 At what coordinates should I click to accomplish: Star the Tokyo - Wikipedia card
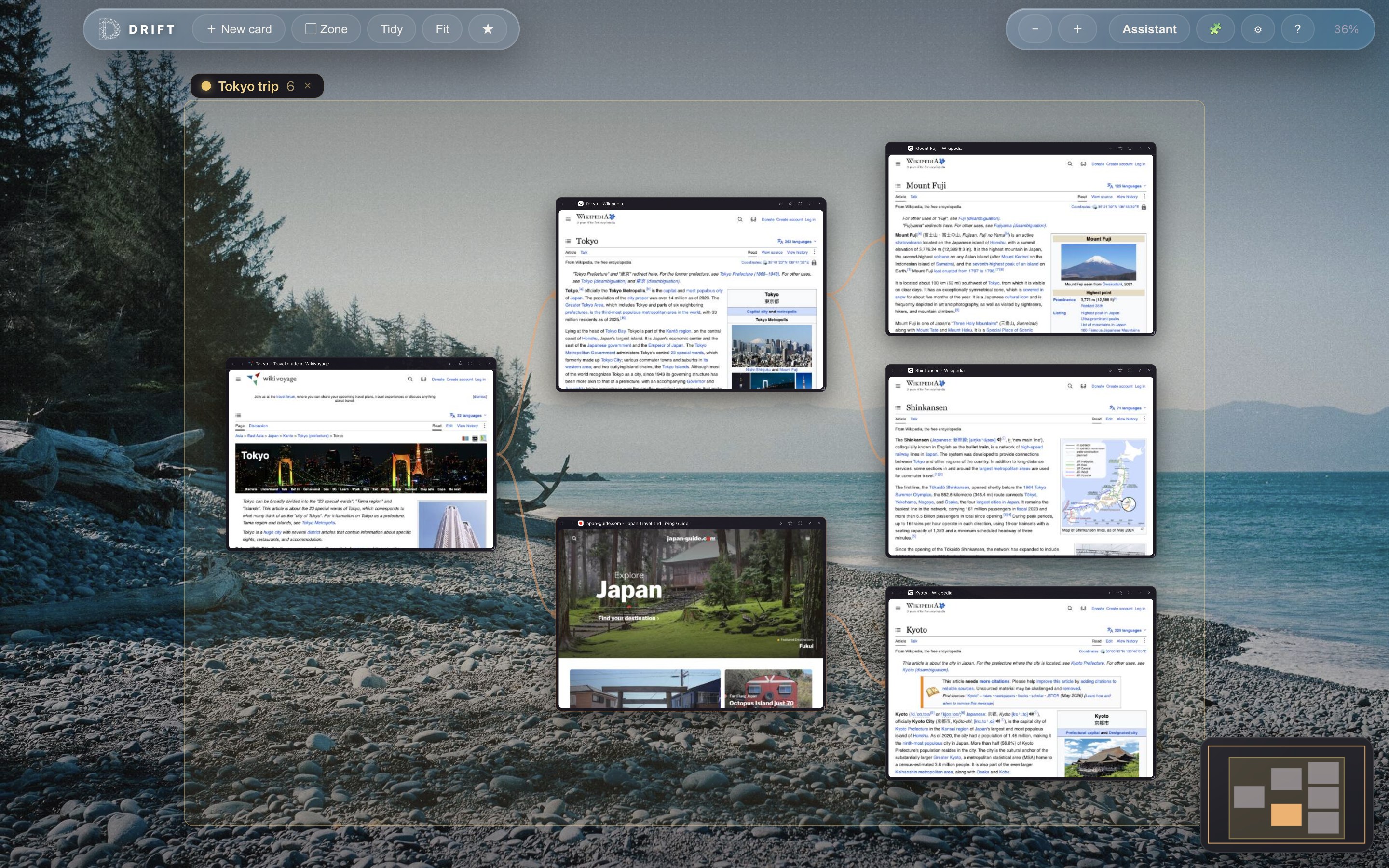pos(790,204)
